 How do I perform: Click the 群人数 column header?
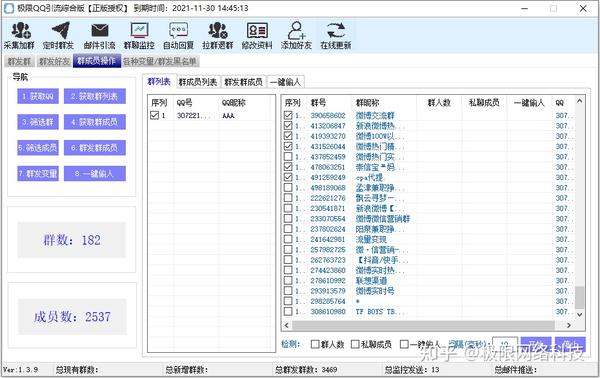click(439, 103)
